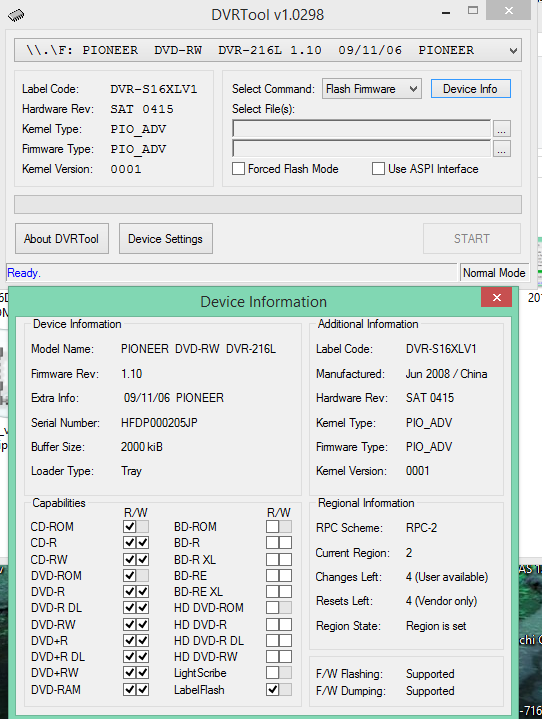Enable Forced Flash Mode checkbox
Viewport: 542px width, 719px height.
[238, 169]
